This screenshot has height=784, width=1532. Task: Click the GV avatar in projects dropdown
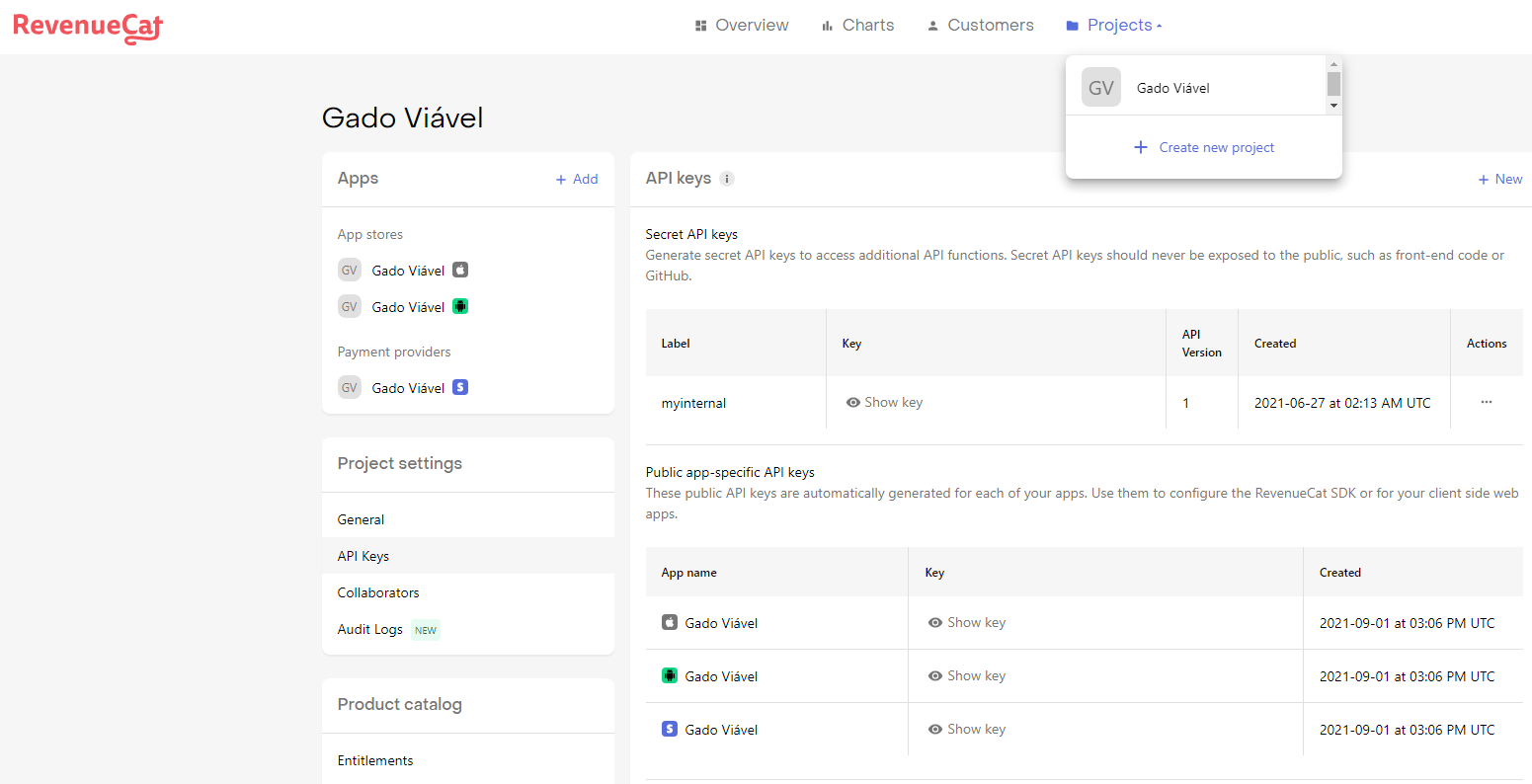point(1100,88)
